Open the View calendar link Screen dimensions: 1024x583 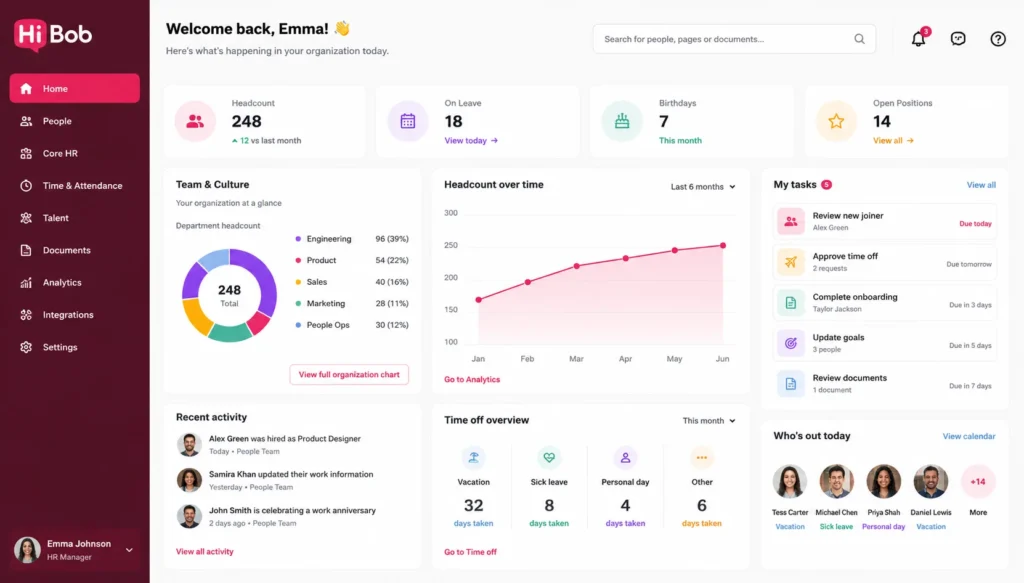(x=969, y=436)
